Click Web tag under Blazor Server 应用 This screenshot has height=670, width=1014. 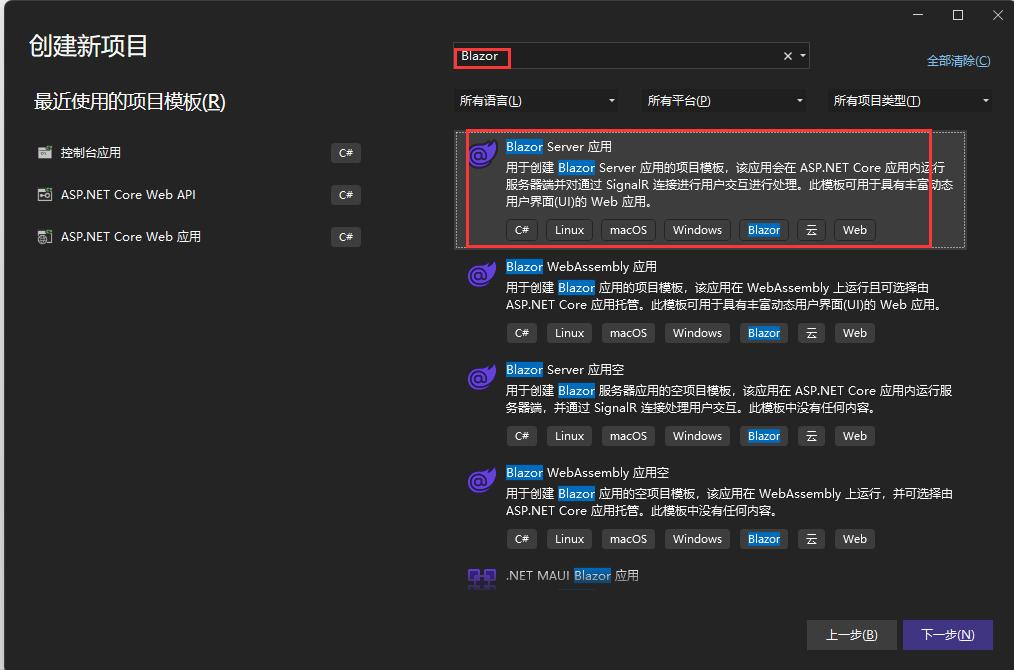(854, 230)
